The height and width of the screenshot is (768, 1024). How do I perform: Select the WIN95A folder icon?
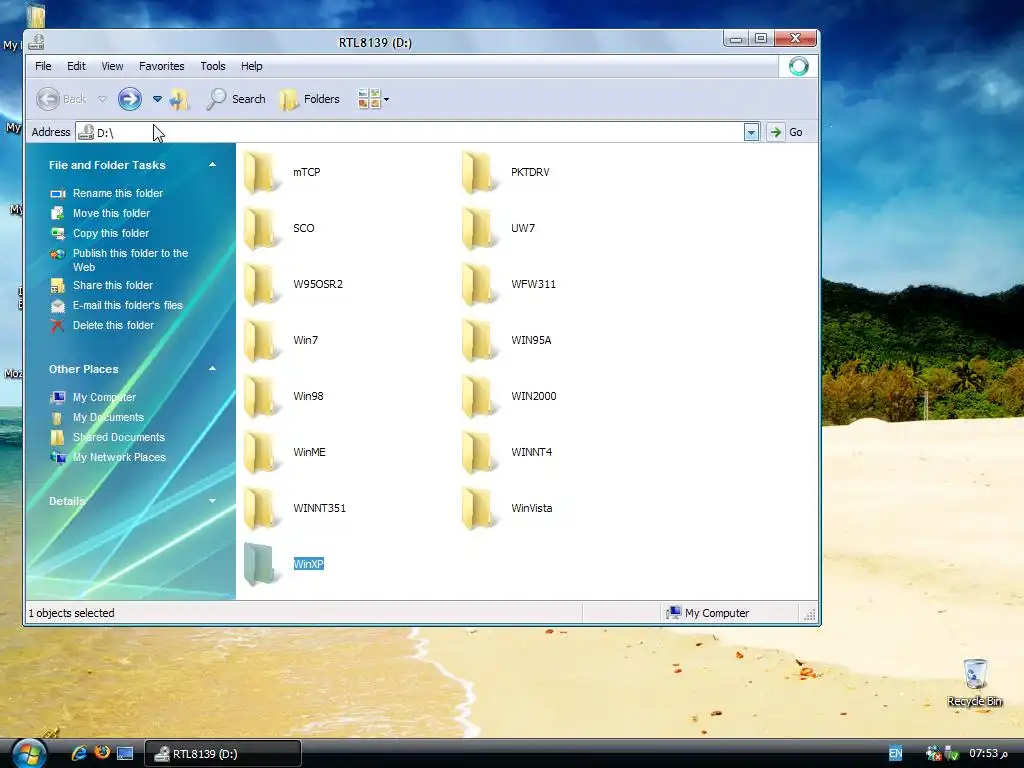pyautogui.click(x=479, y=340)
